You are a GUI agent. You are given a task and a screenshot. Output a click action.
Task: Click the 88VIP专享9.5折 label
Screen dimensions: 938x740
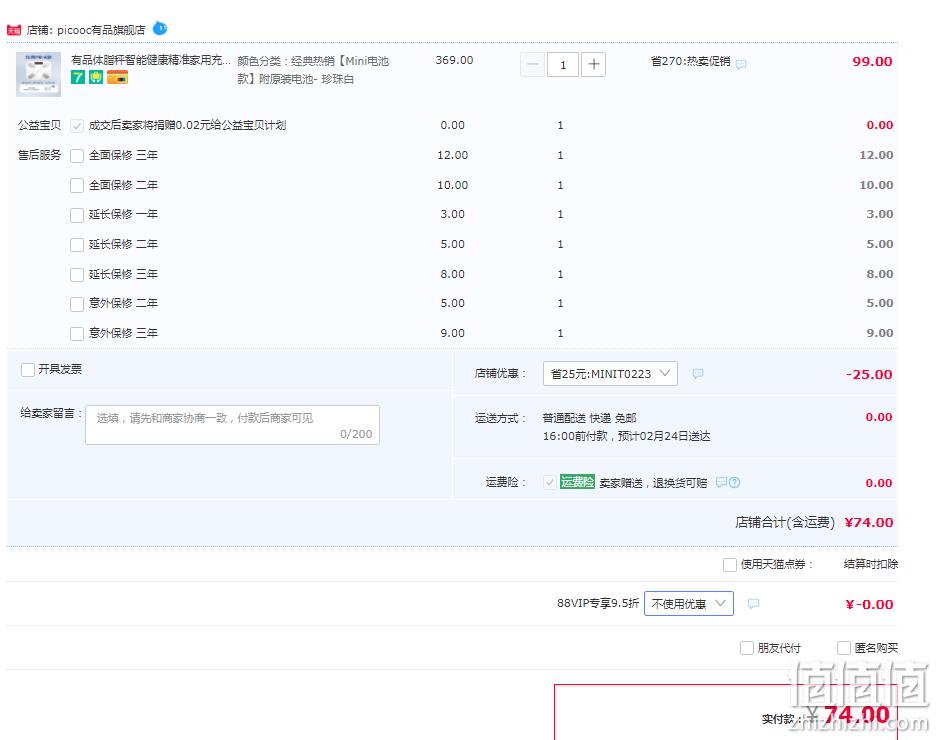pyautogui.click(x=598, y=603)
